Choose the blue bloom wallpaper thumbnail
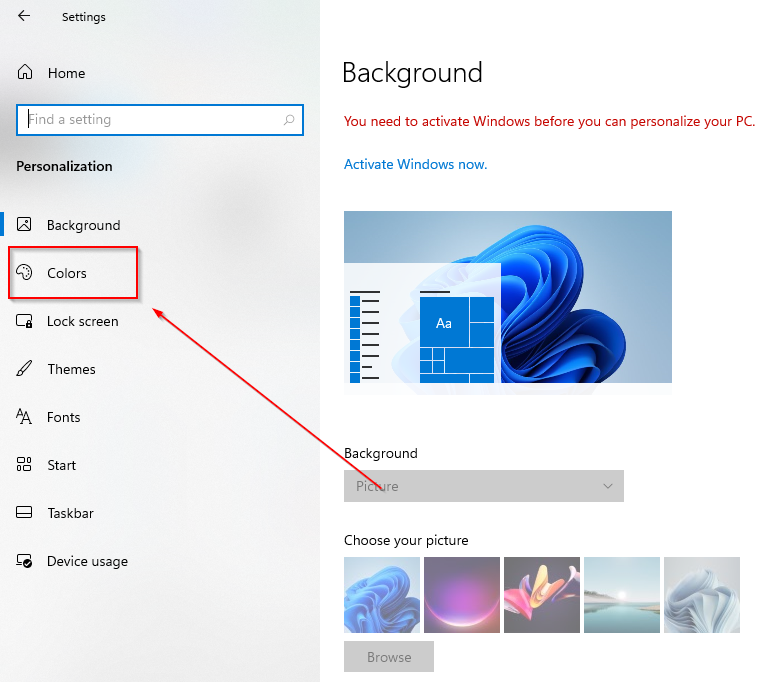This screenshot has width=778, height=682. [x=382, y=595]
